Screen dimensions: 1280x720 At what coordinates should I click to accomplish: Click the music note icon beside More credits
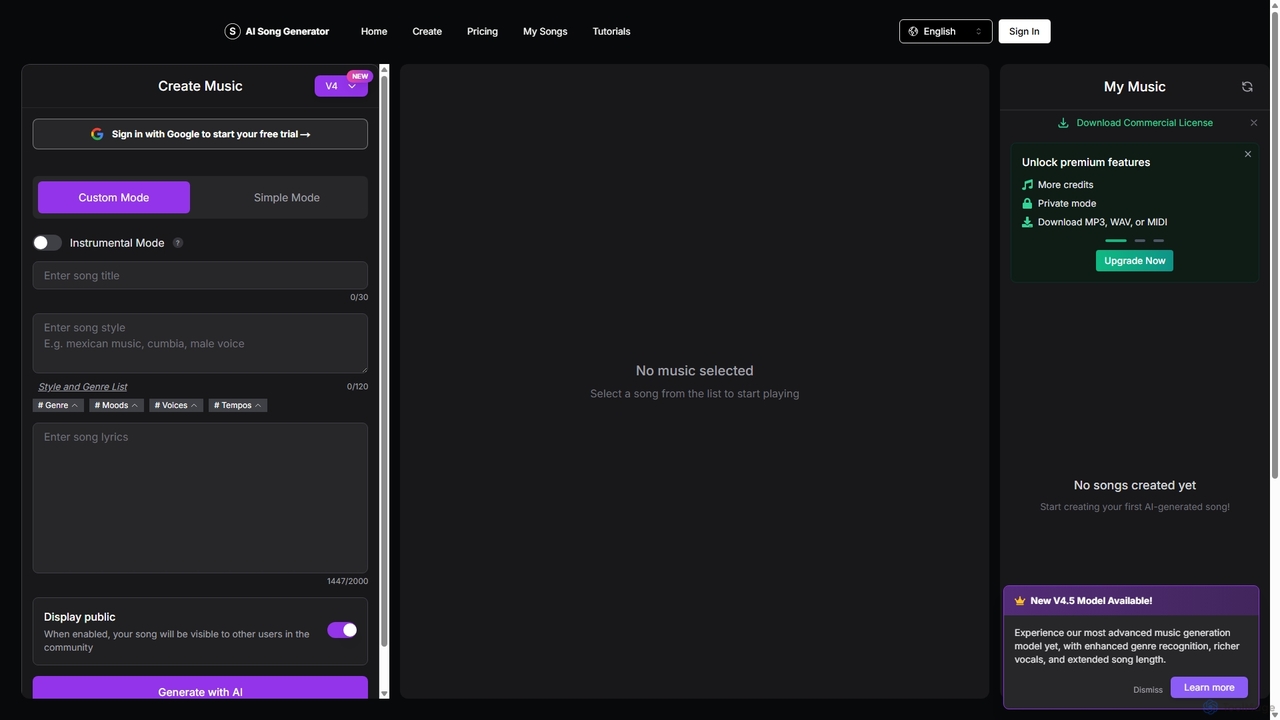(x=1027, y=185)
